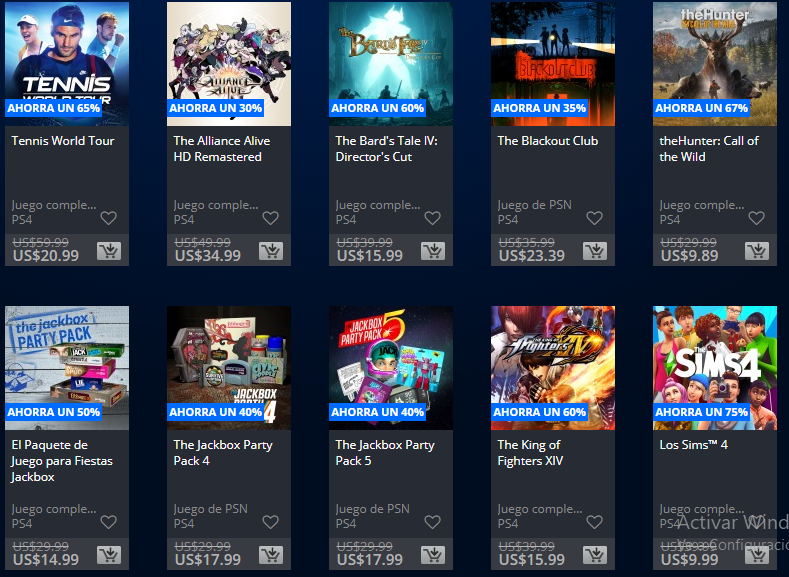Open Los Sims 4 title link

tap(693, 445)
